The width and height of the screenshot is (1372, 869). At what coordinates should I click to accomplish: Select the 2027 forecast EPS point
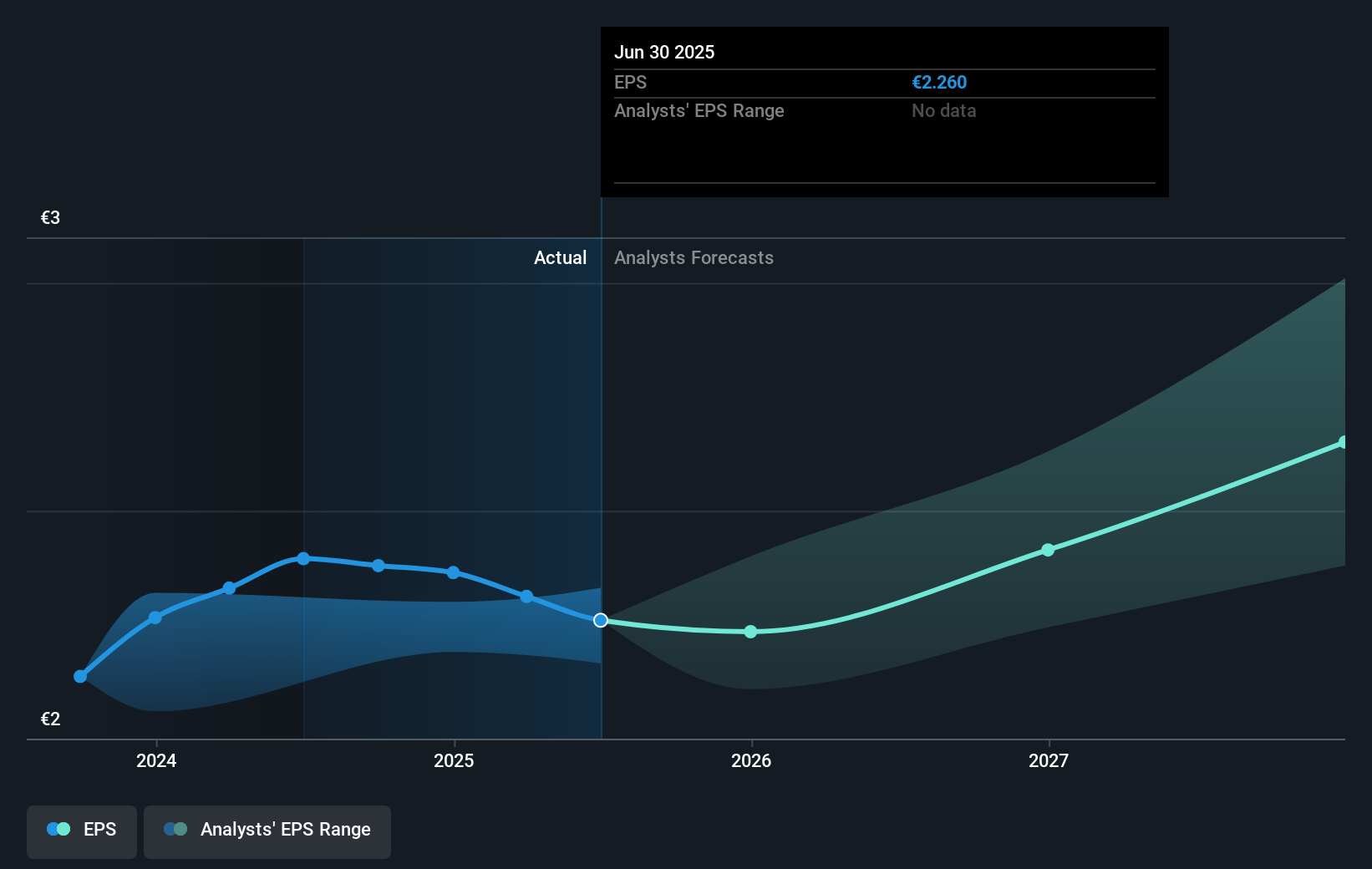click(x=1048, y=550)
